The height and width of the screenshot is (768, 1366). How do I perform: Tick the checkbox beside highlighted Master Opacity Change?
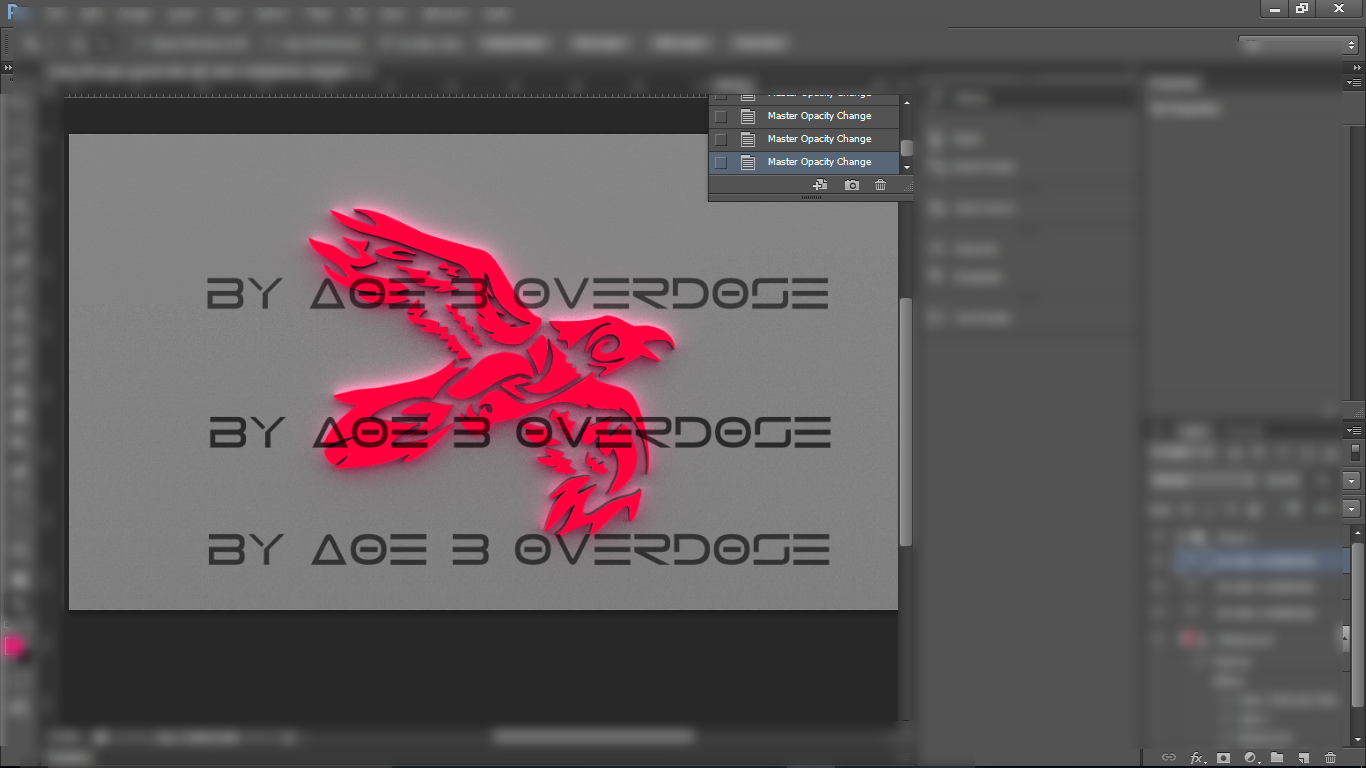(720, 162)
